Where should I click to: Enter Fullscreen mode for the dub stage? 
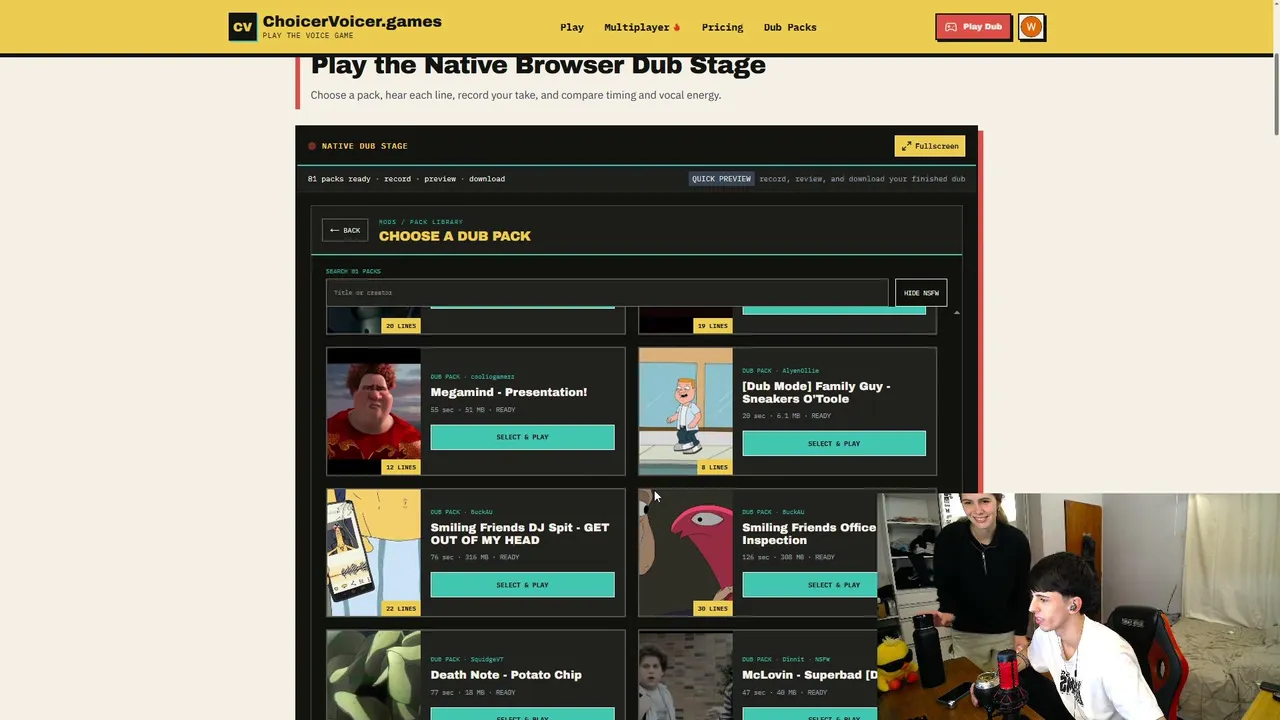pyautogui.click(x=930, y=146)
